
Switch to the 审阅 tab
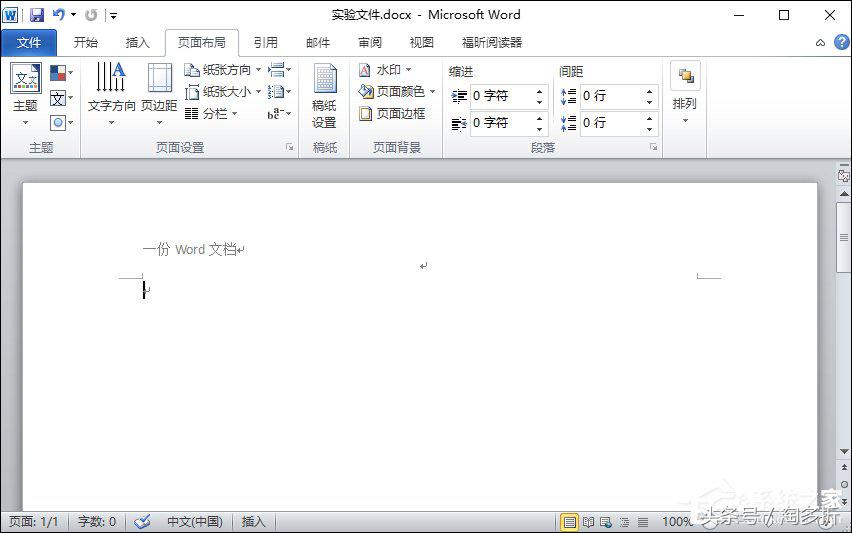[x=370, y=42]
